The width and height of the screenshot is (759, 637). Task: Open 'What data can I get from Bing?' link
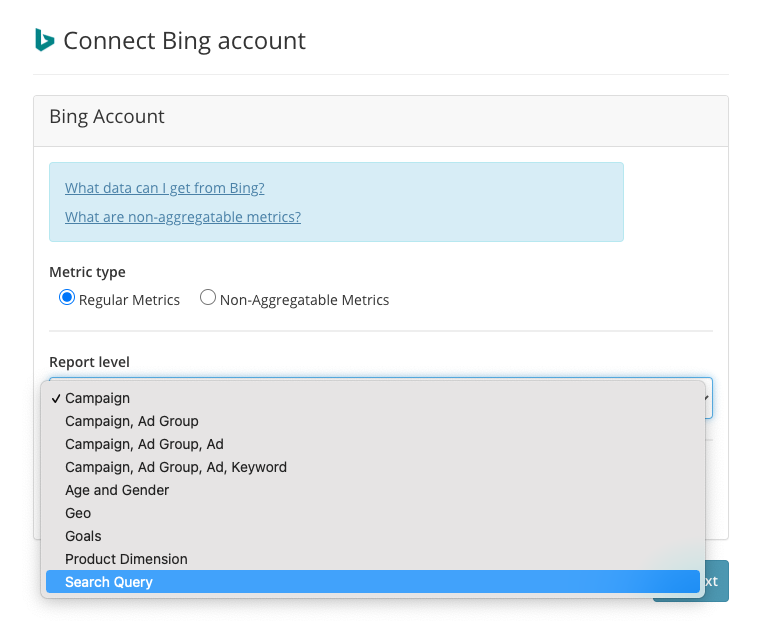164,188
